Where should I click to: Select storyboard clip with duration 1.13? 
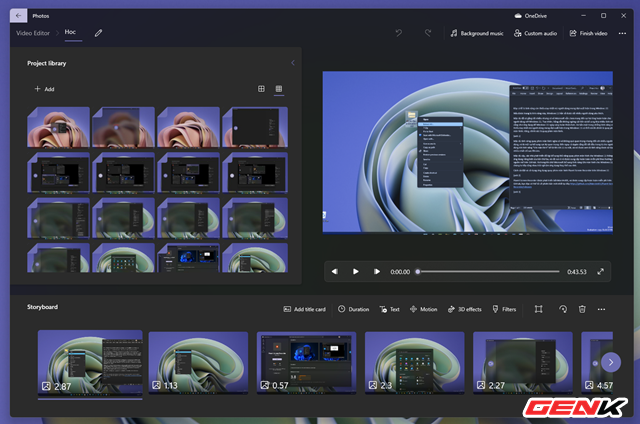point(198,363)
